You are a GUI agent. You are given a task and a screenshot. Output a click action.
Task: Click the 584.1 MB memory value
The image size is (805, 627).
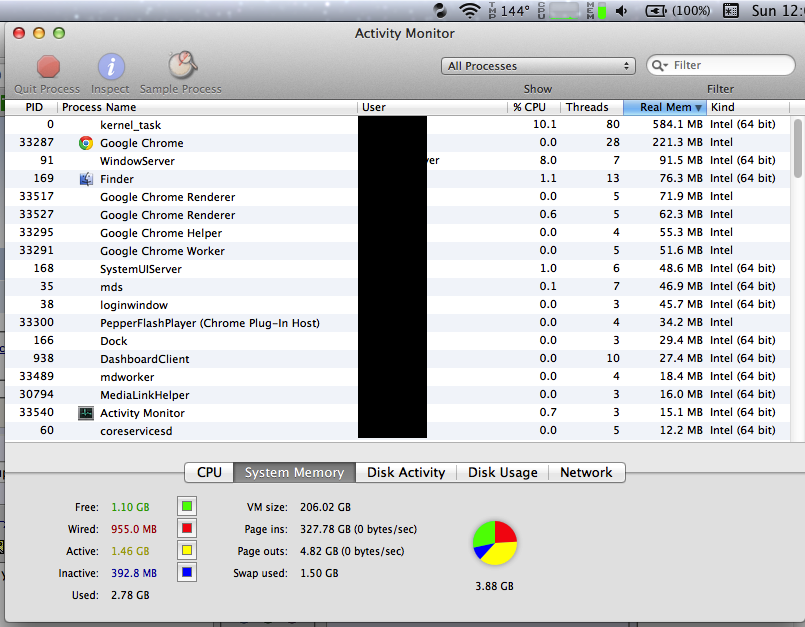pos(677,124)
